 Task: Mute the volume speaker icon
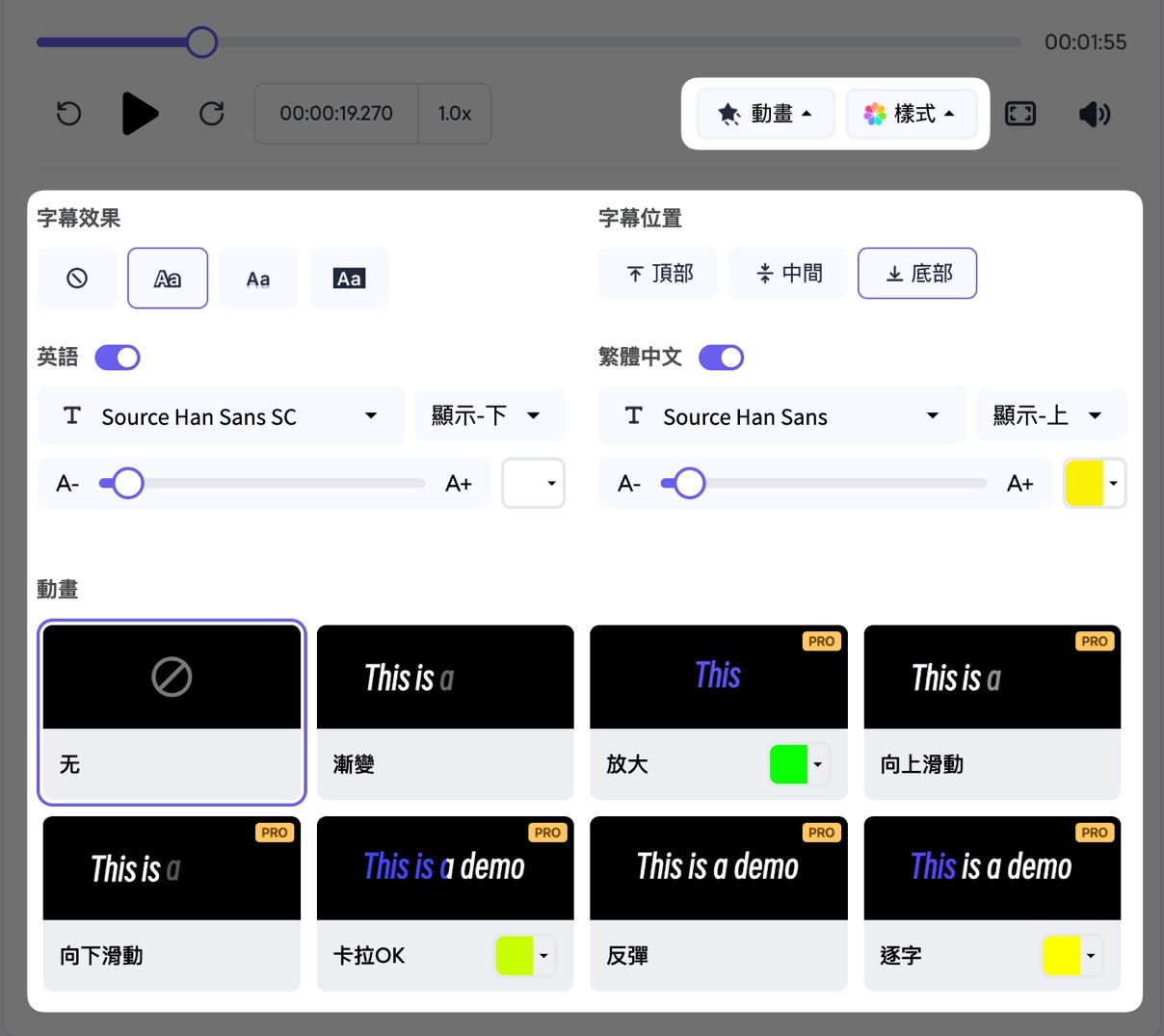[1095, 114]
